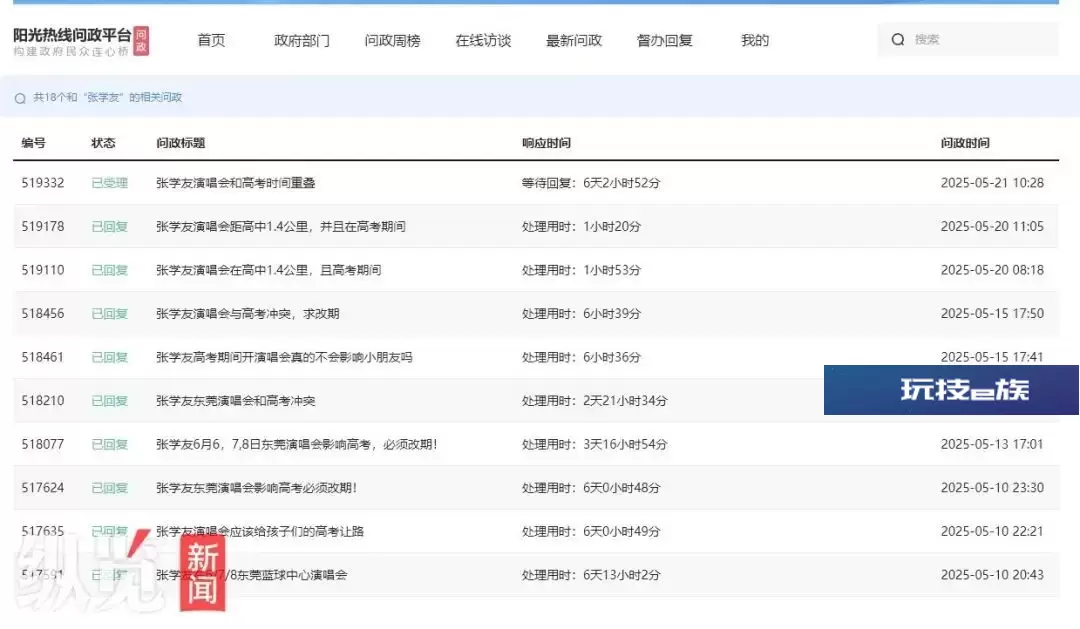Click the ID number 517624
The image size is (1080, 629).
[43, 487]
